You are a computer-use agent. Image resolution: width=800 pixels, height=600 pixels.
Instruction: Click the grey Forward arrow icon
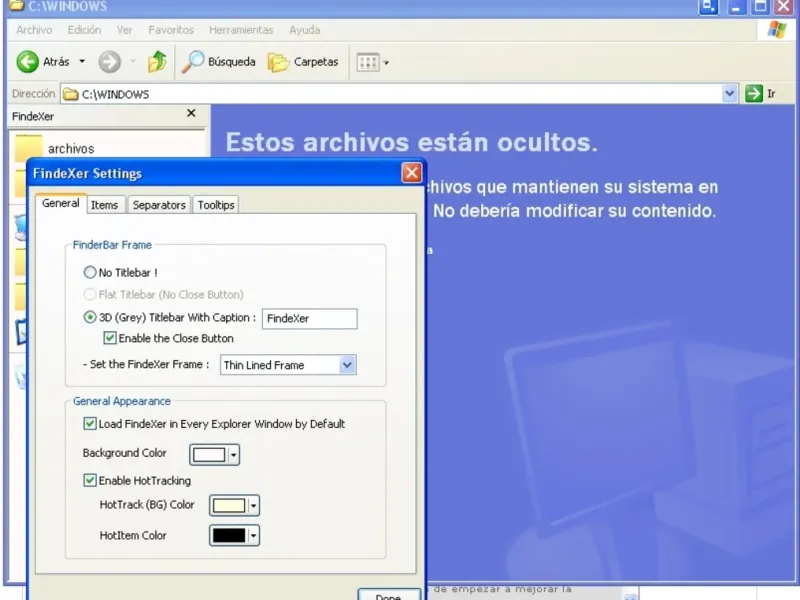pyautogui.click(x=110, y=62)
